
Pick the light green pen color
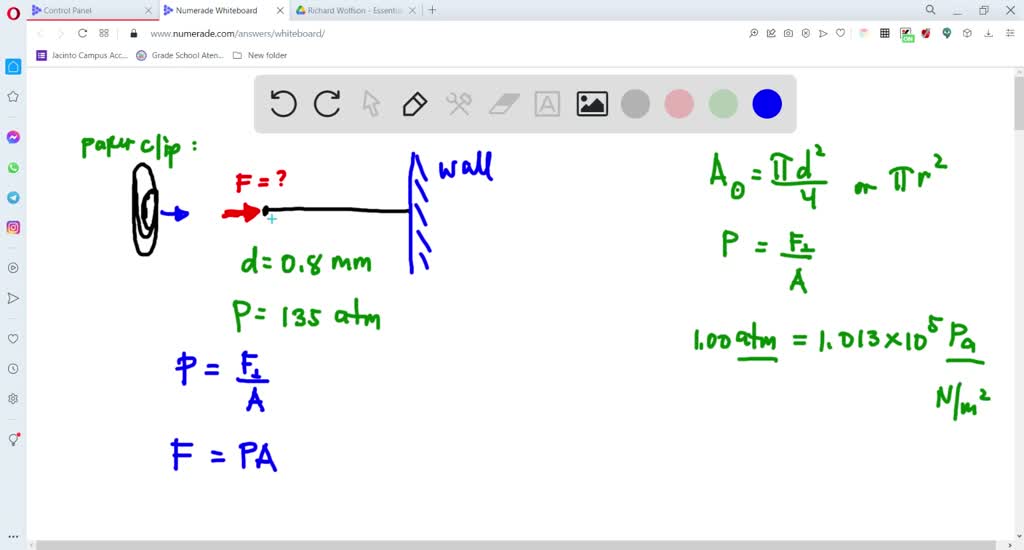click(723, 104)
